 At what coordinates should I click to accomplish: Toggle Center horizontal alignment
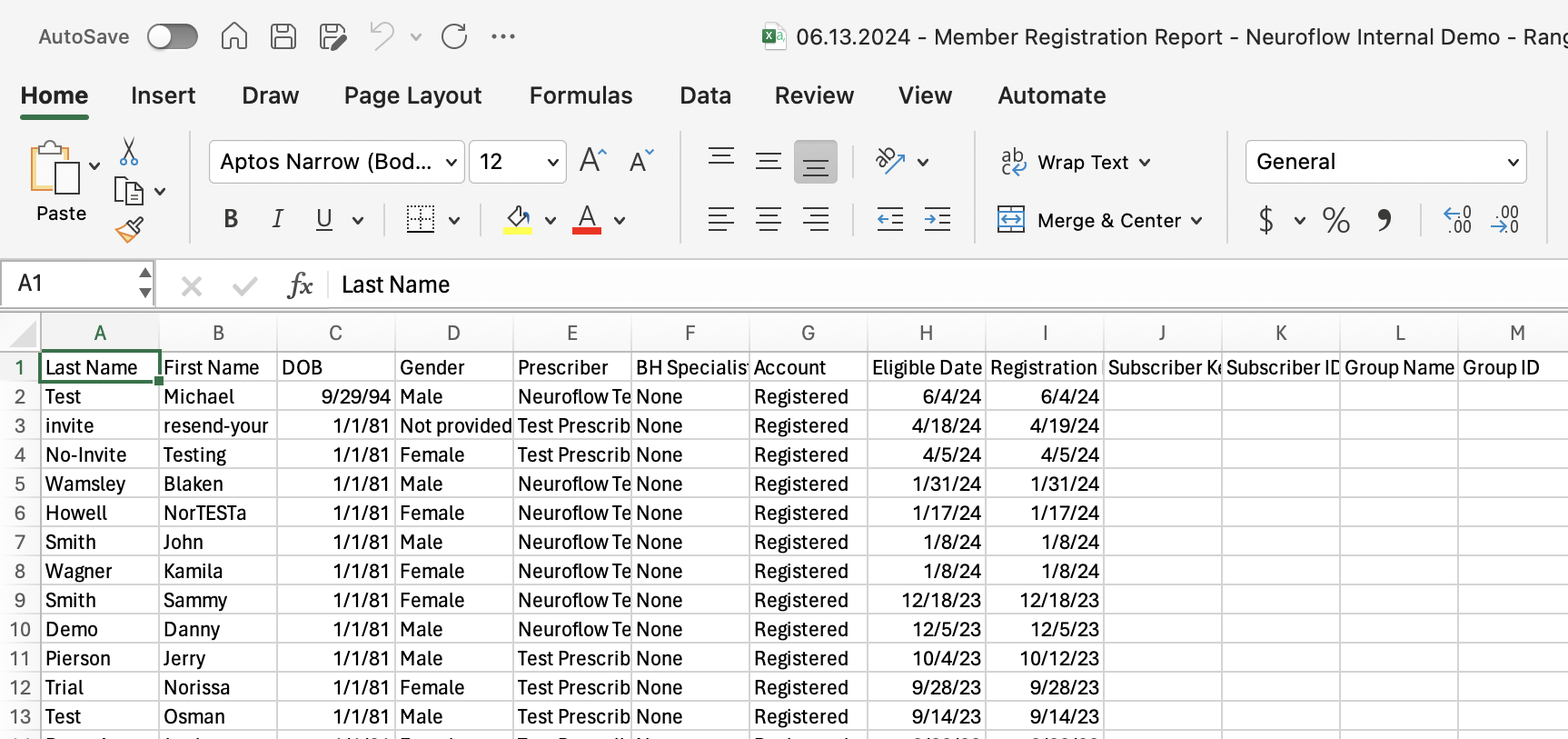(769, 219)
